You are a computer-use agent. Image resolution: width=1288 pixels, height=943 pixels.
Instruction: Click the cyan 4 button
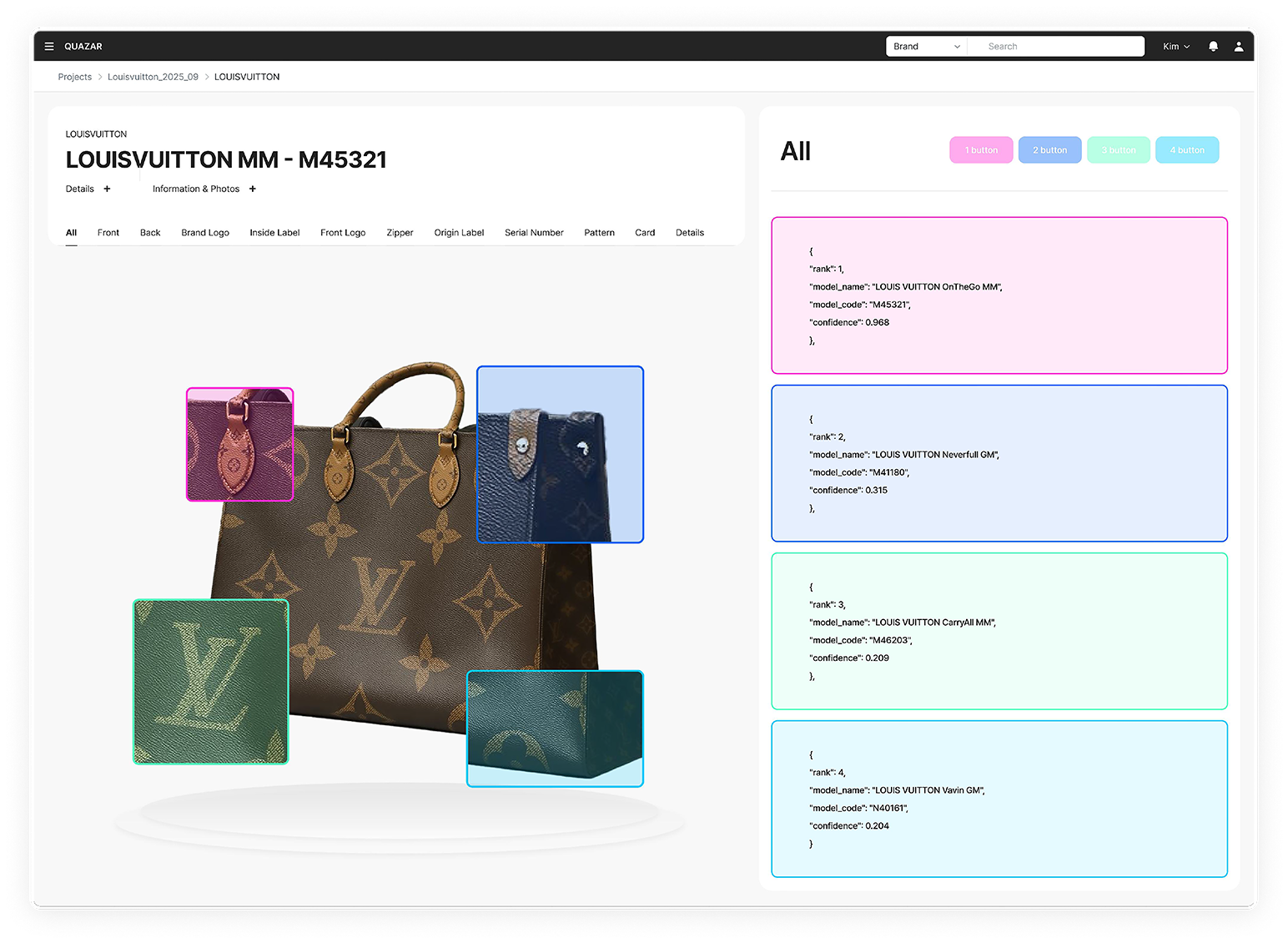point(1187,150)
